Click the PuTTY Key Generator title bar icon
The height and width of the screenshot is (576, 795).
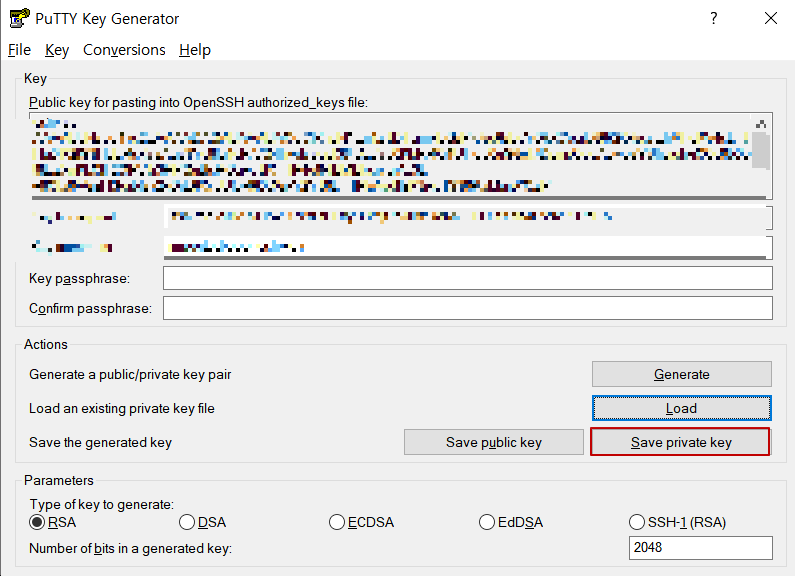click(x=19, y=18)
